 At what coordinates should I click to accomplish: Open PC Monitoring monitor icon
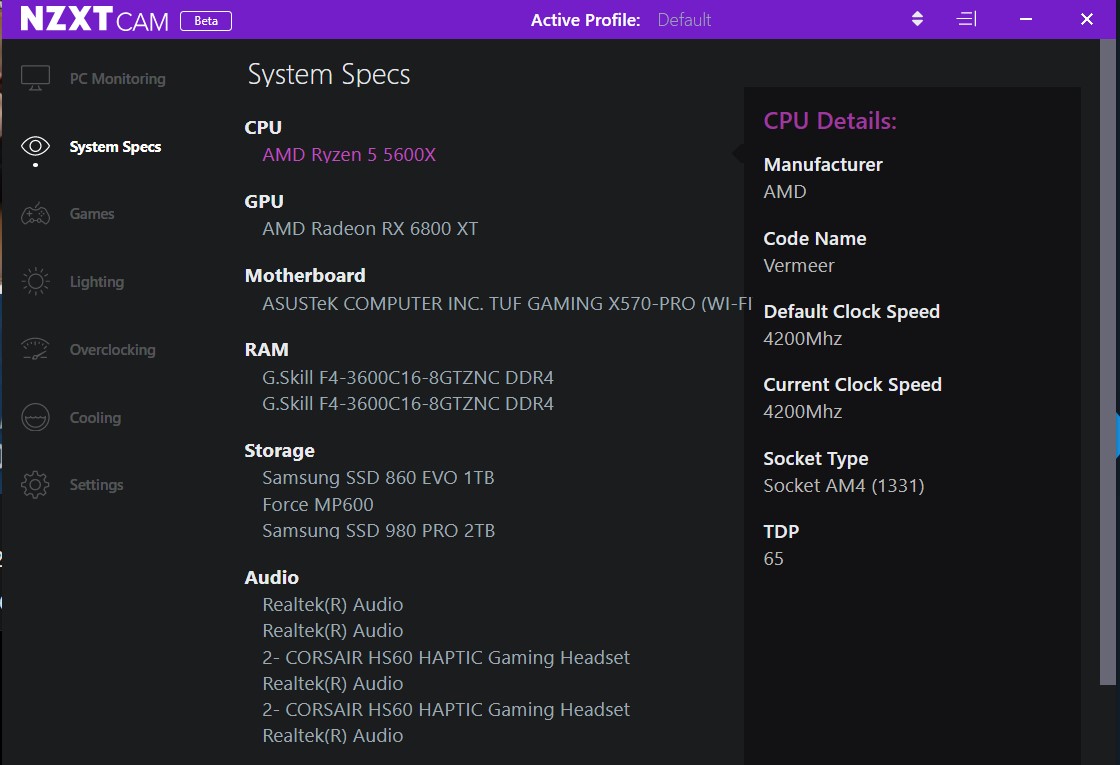[x=35, y=78]
